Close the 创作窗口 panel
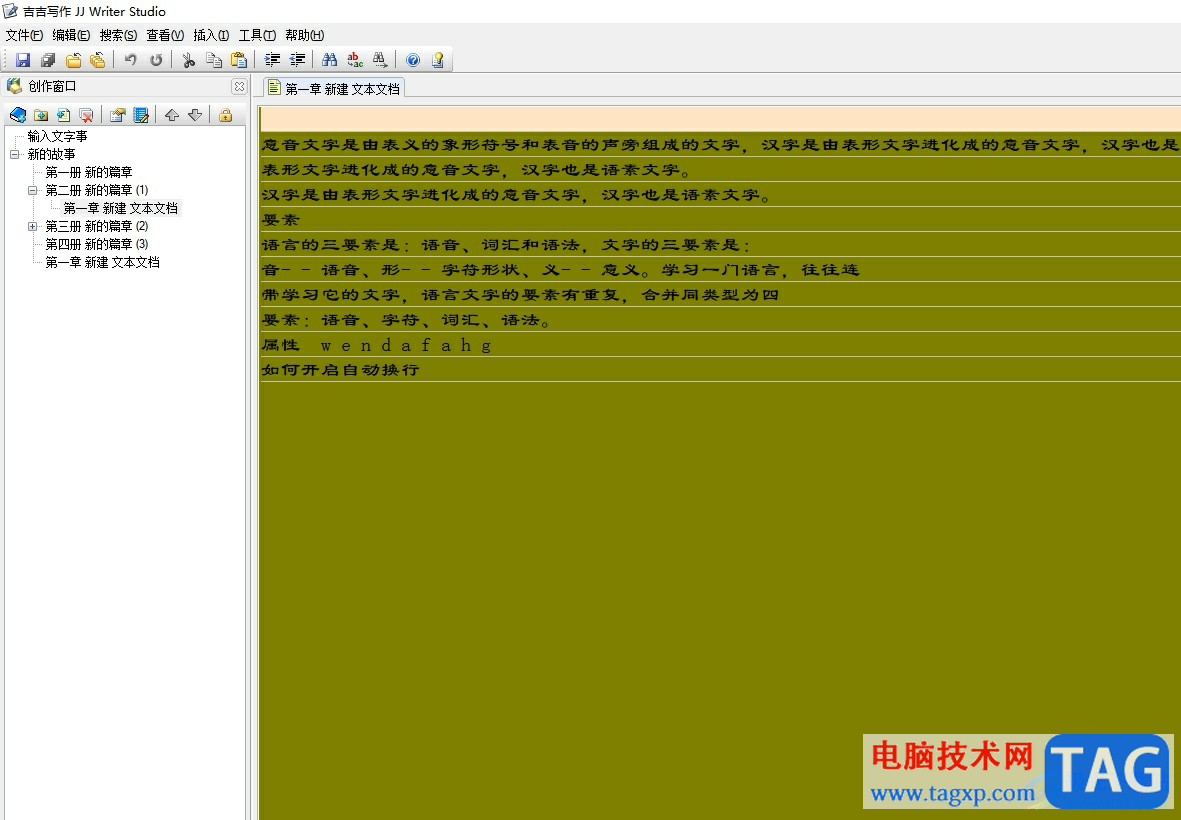Image resolution: width=1181 pixels, height=820 pixels. click(239, 87)
